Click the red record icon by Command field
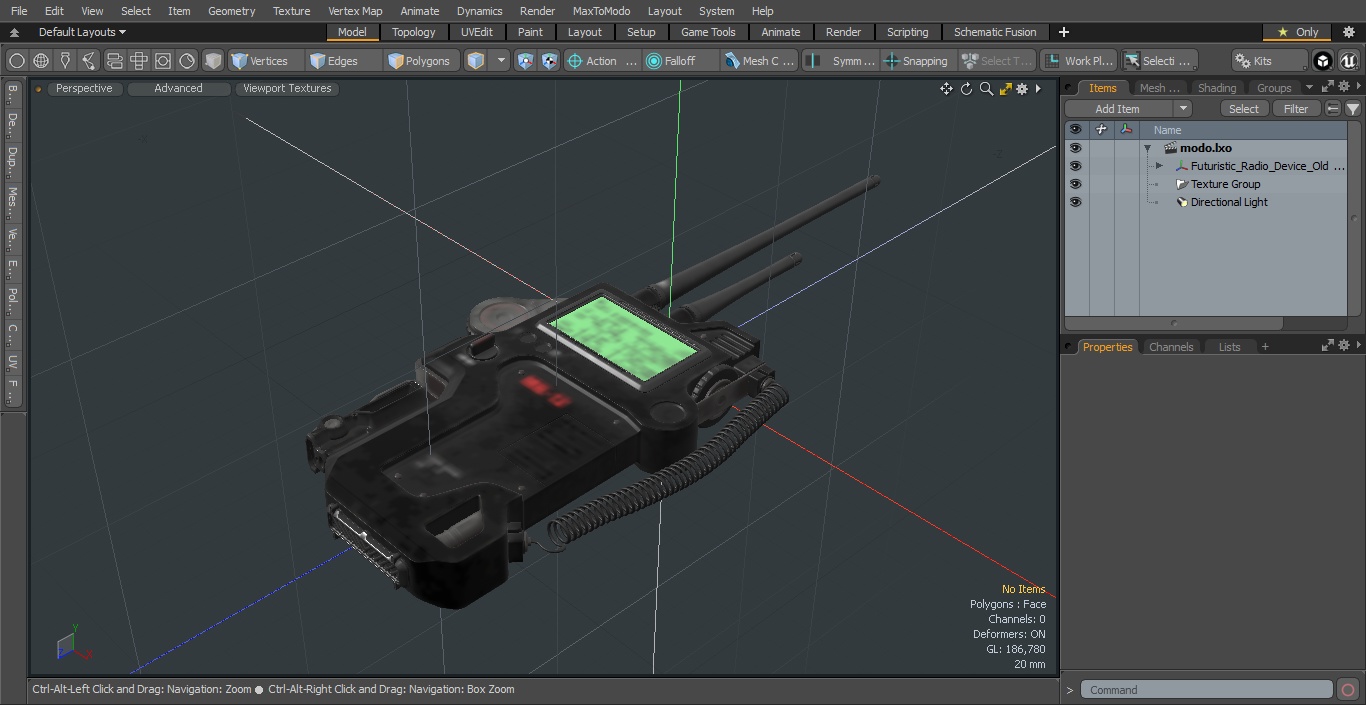The image size is (1366, 705). [x=1348, y=690]
